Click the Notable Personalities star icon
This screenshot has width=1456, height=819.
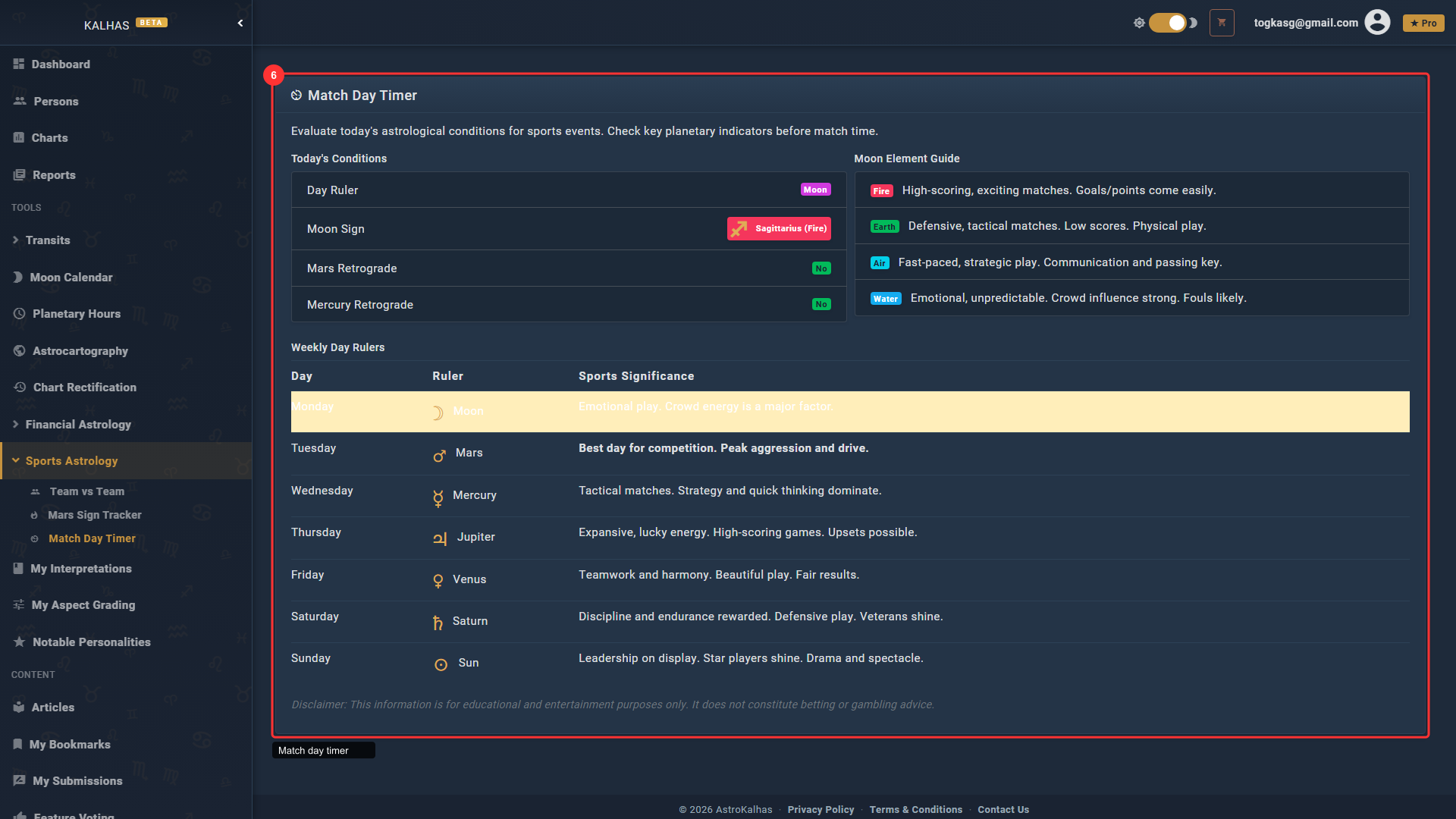(20, 642)
